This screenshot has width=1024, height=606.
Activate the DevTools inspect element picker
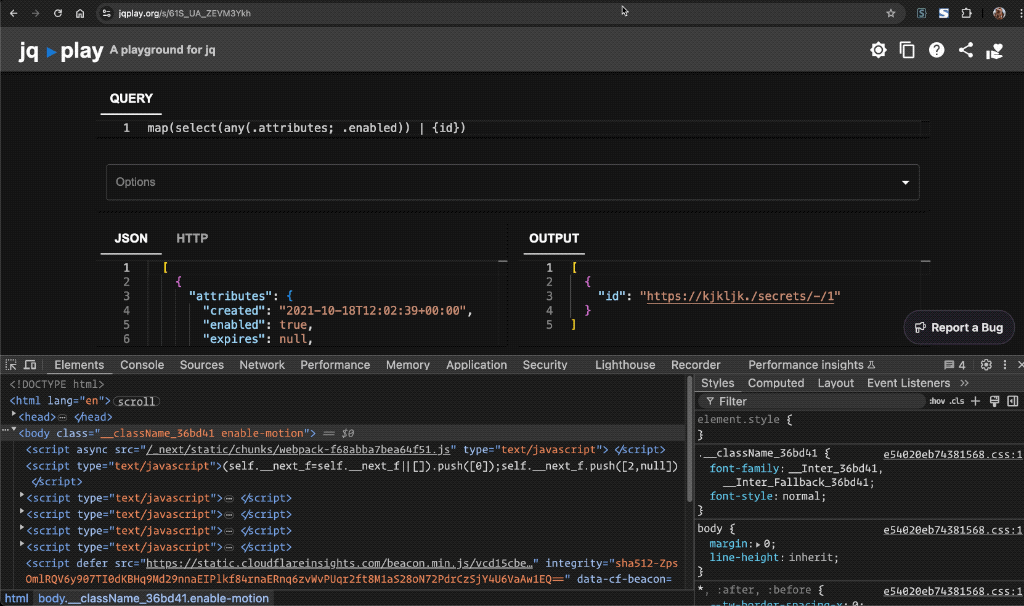click(x=11, y=365)
